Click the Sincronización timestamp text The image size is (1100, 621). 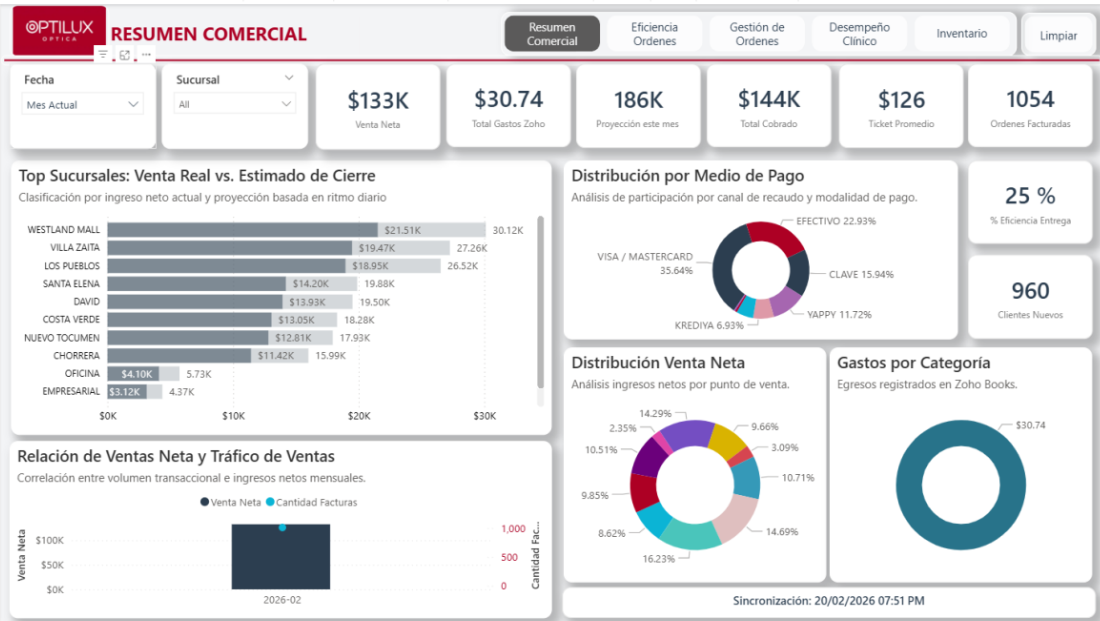[829, 601]
